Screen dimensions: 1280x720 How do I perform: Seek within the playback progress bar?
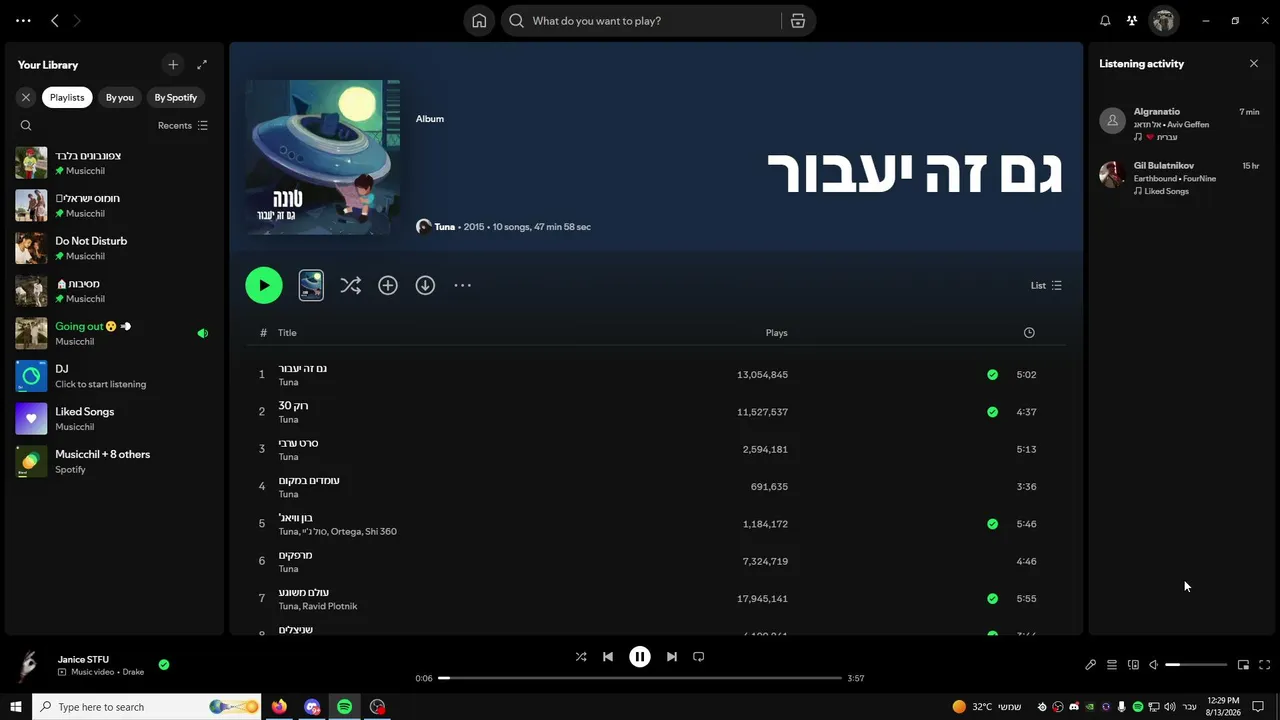[640, 678]
